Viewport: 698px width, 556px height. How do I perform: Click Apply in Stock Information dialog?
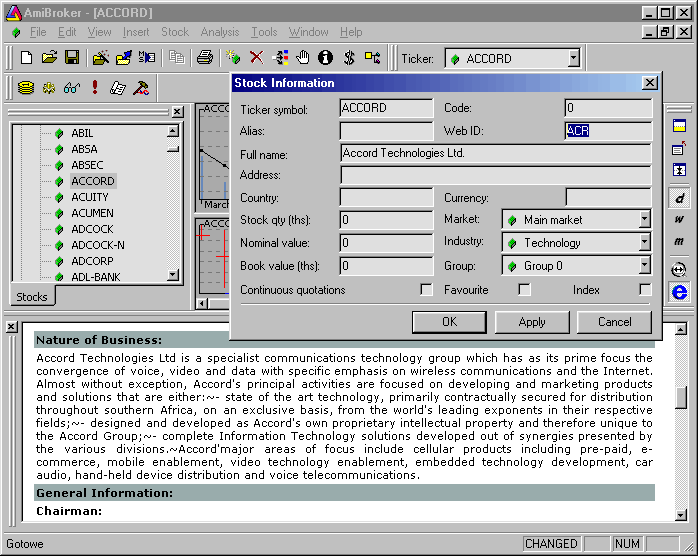[532, 322]
